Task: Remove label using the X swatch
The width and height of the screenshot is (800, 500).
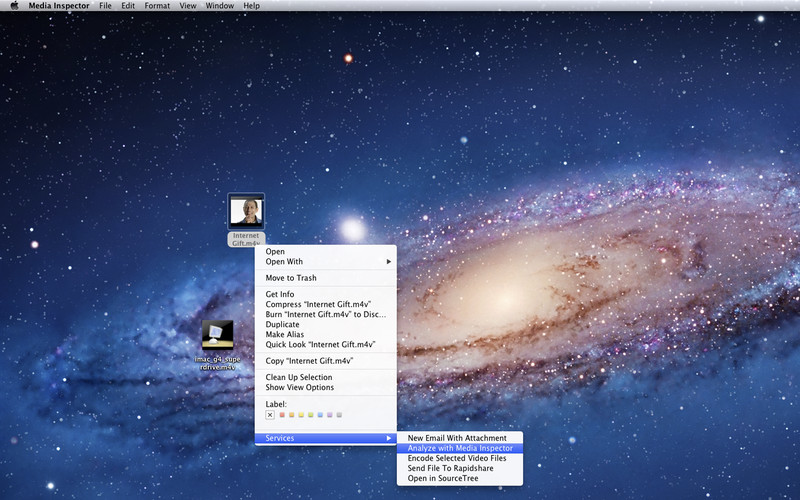Action: pos(270,415)
